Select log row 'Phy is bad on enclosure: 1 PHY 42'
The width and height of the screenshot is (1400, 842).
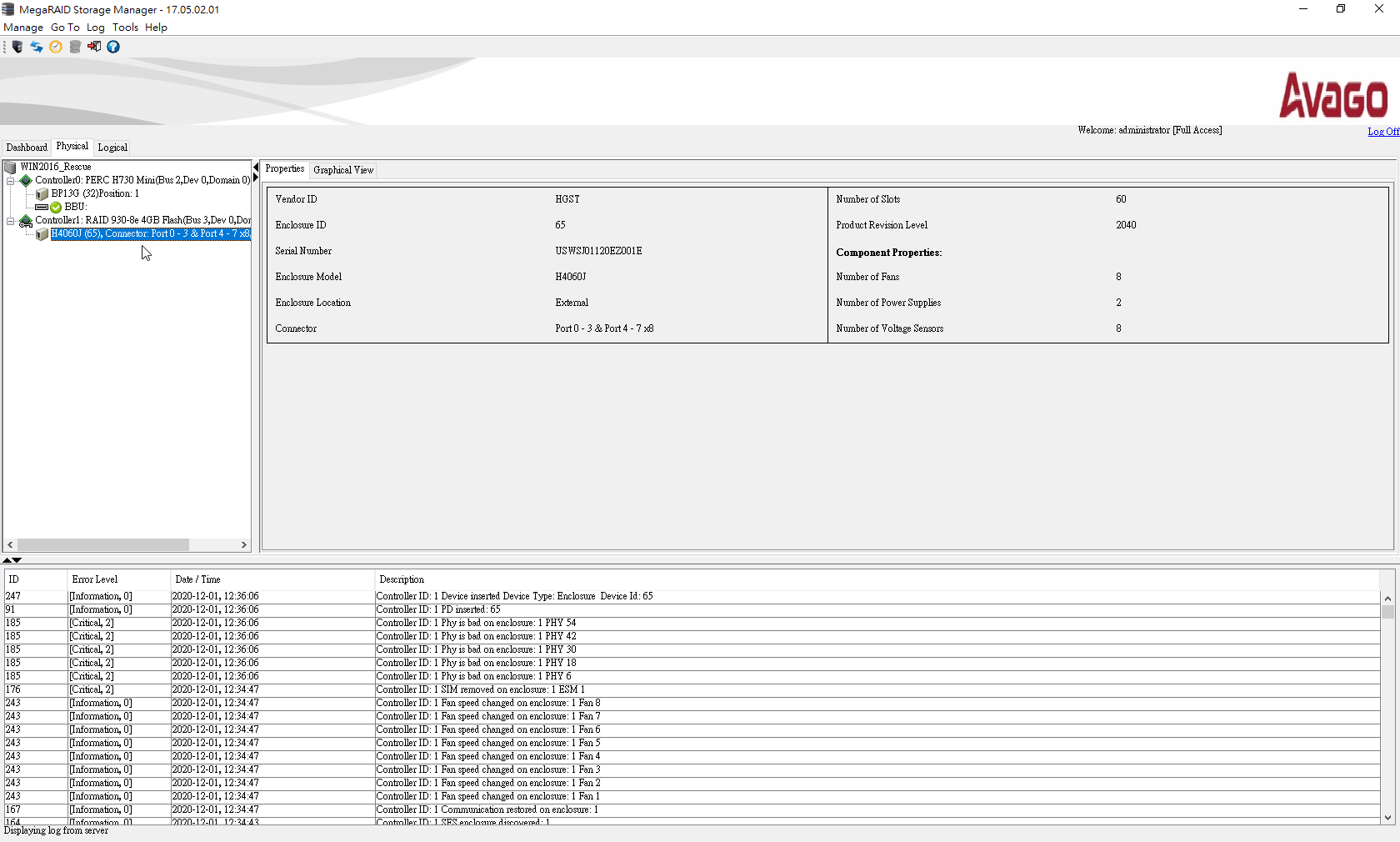pos(692,636)
